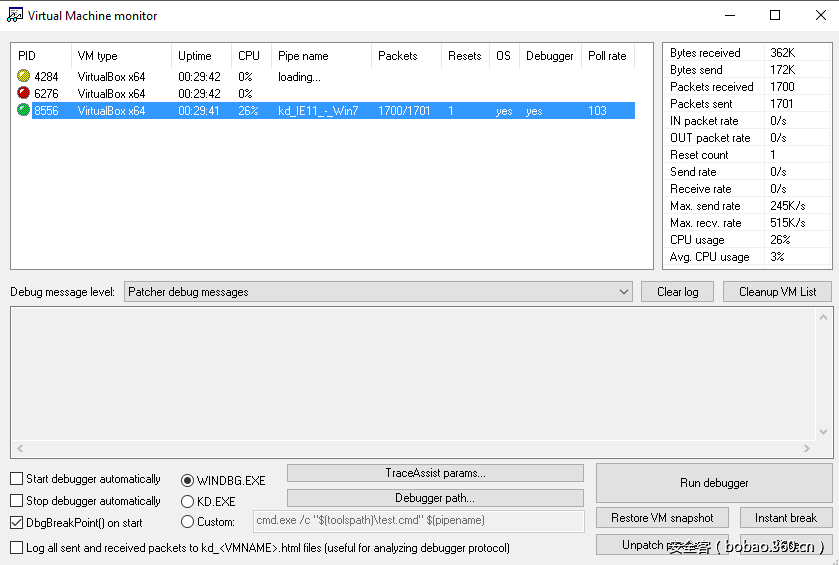Open TraceAssist params dialog

click(435, 473)
